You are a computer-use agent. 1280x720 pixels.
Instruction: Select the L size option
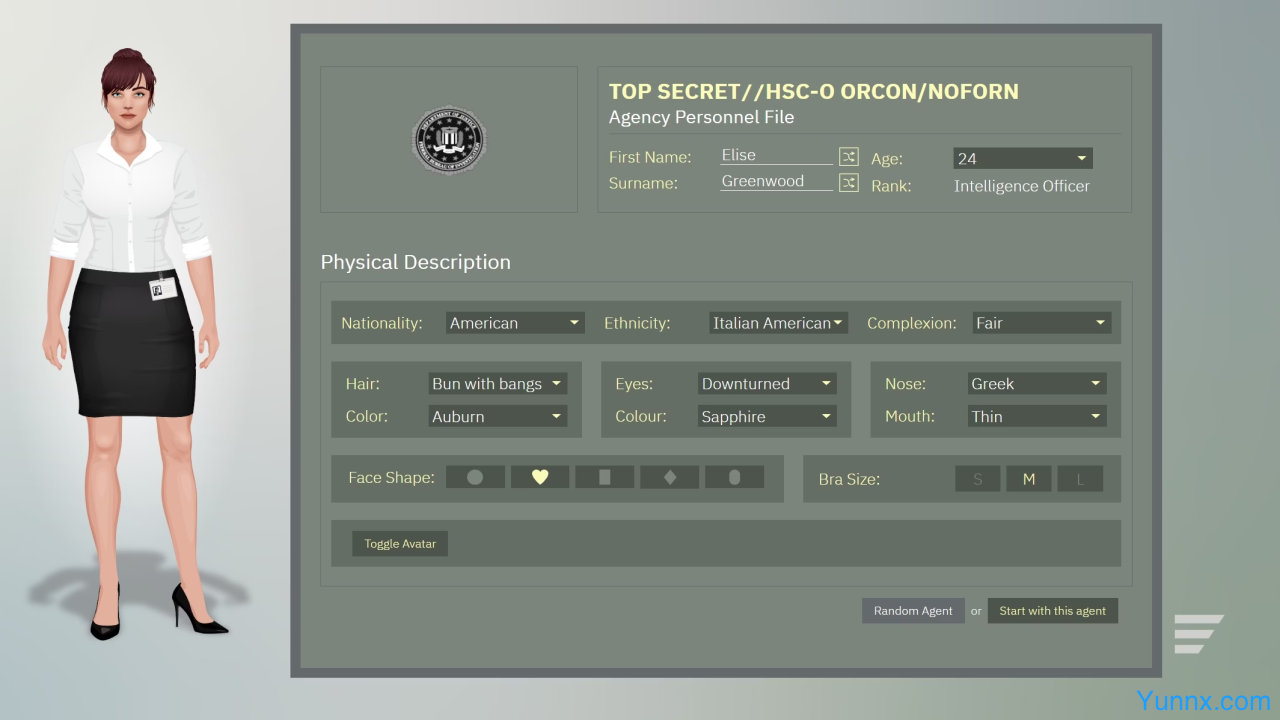(x=1080, y=479)
